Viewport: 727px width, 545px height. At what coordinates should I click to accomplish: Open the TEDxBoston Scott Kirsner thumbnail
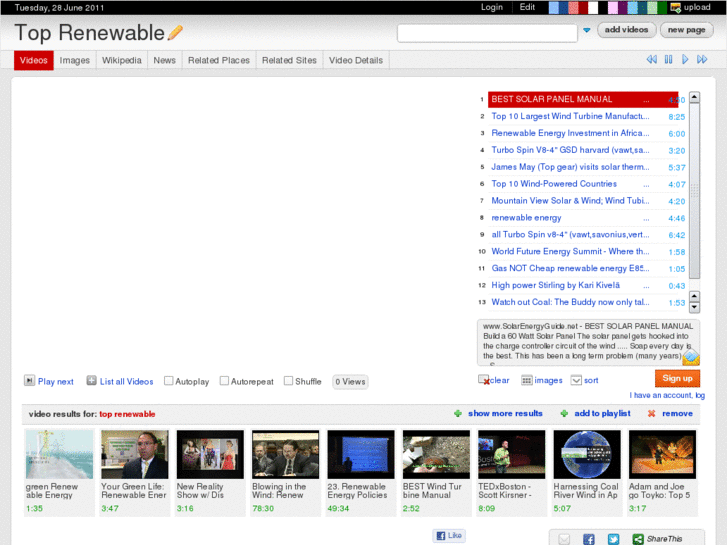point(511,454)
